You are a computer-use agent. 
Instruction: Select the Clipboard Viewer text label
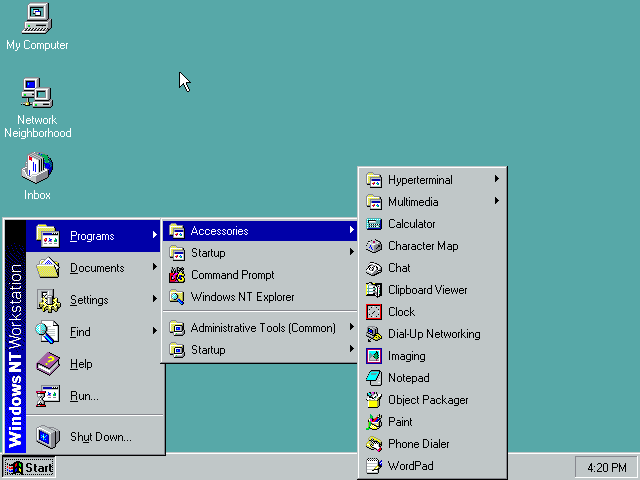click(x=427, y=290)
